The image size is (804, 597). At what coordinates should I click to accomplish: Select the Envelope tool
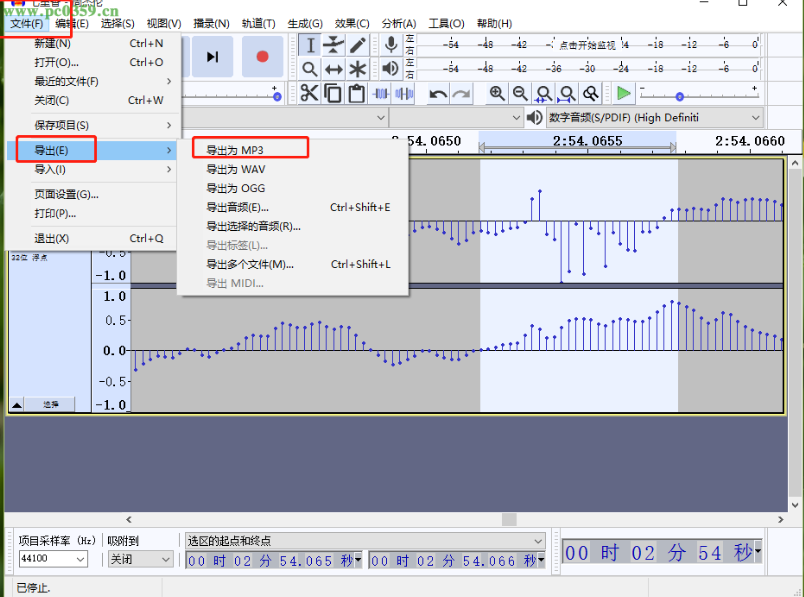coord(333,45)
